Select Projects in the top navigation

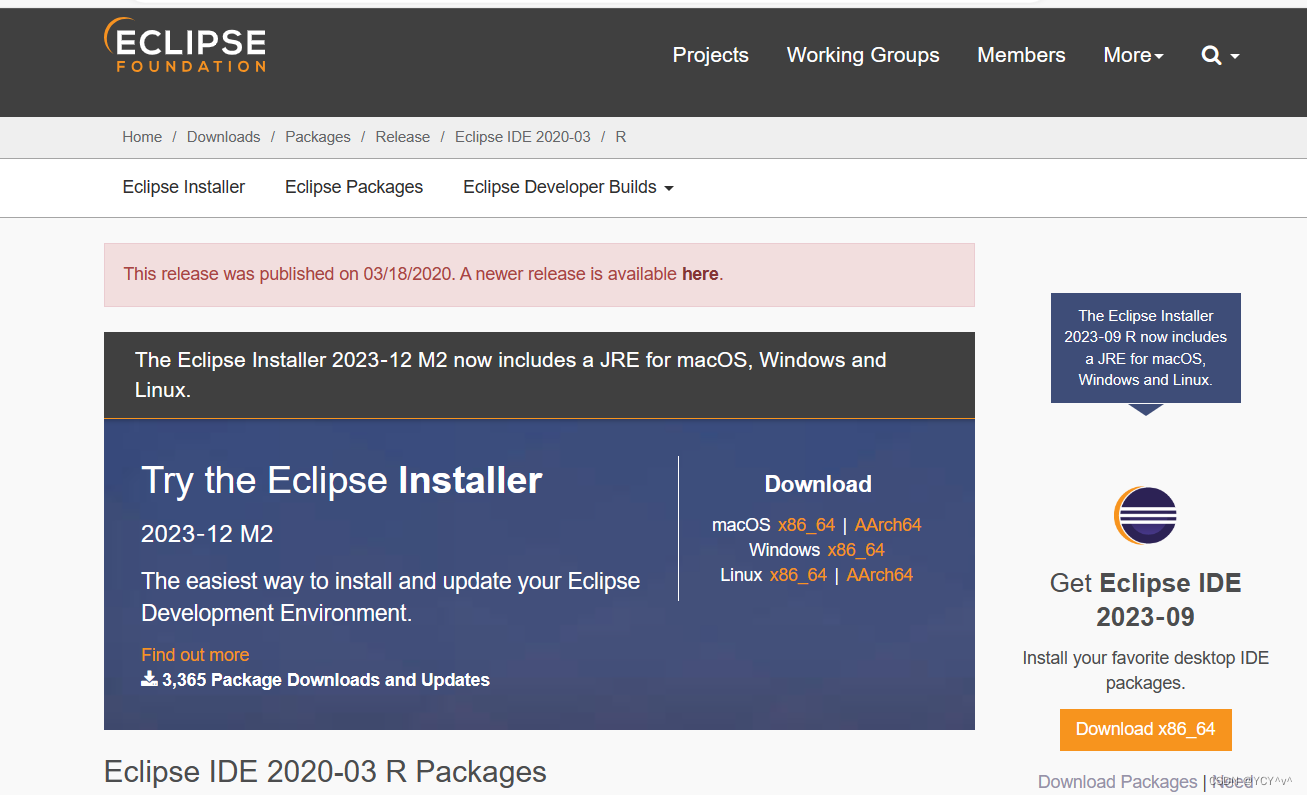[710, 55]
